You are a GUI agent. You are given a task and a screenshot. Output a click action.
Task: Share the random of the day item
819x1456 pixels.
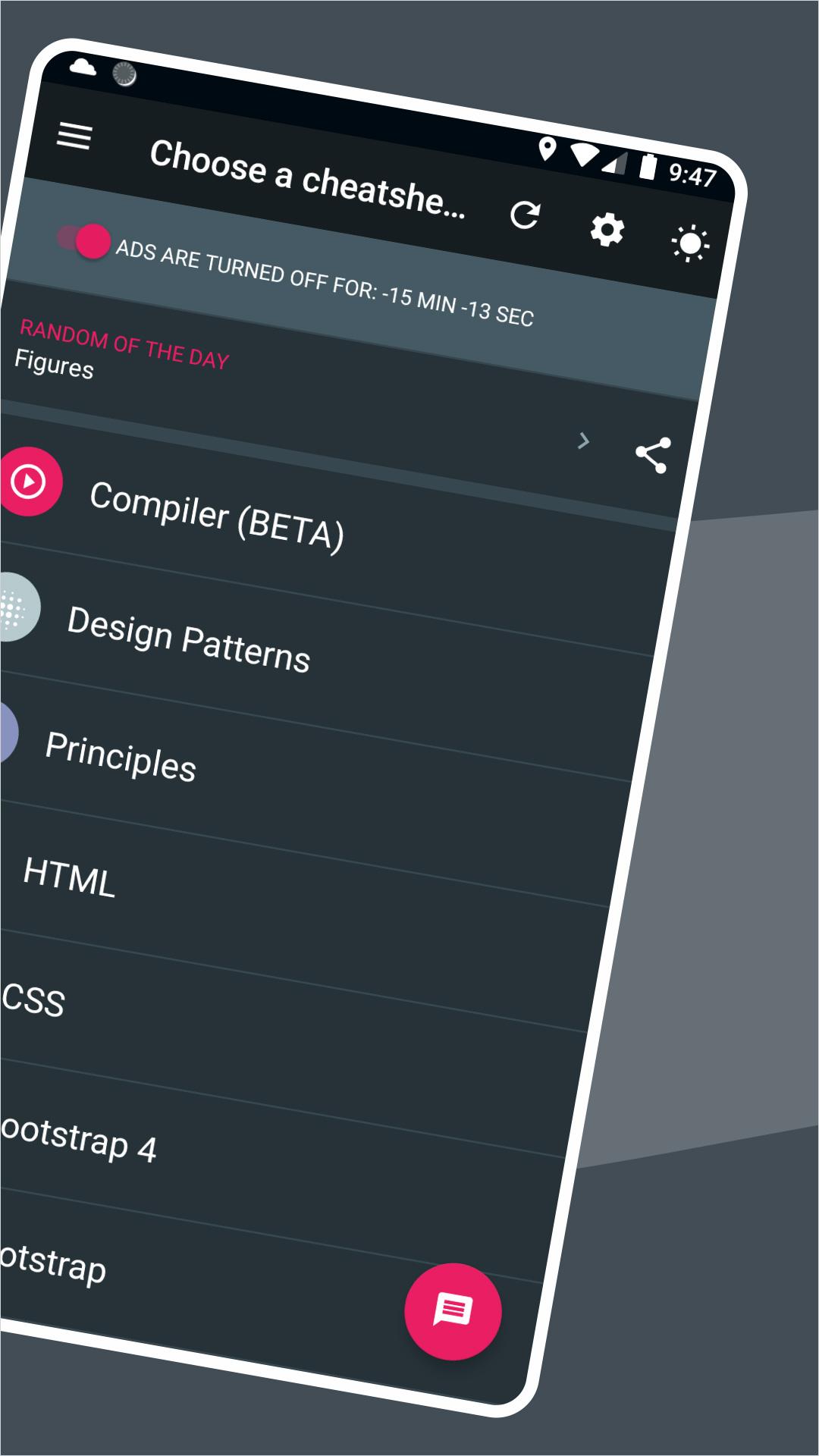pyautogui.click(x=652, y=455)
